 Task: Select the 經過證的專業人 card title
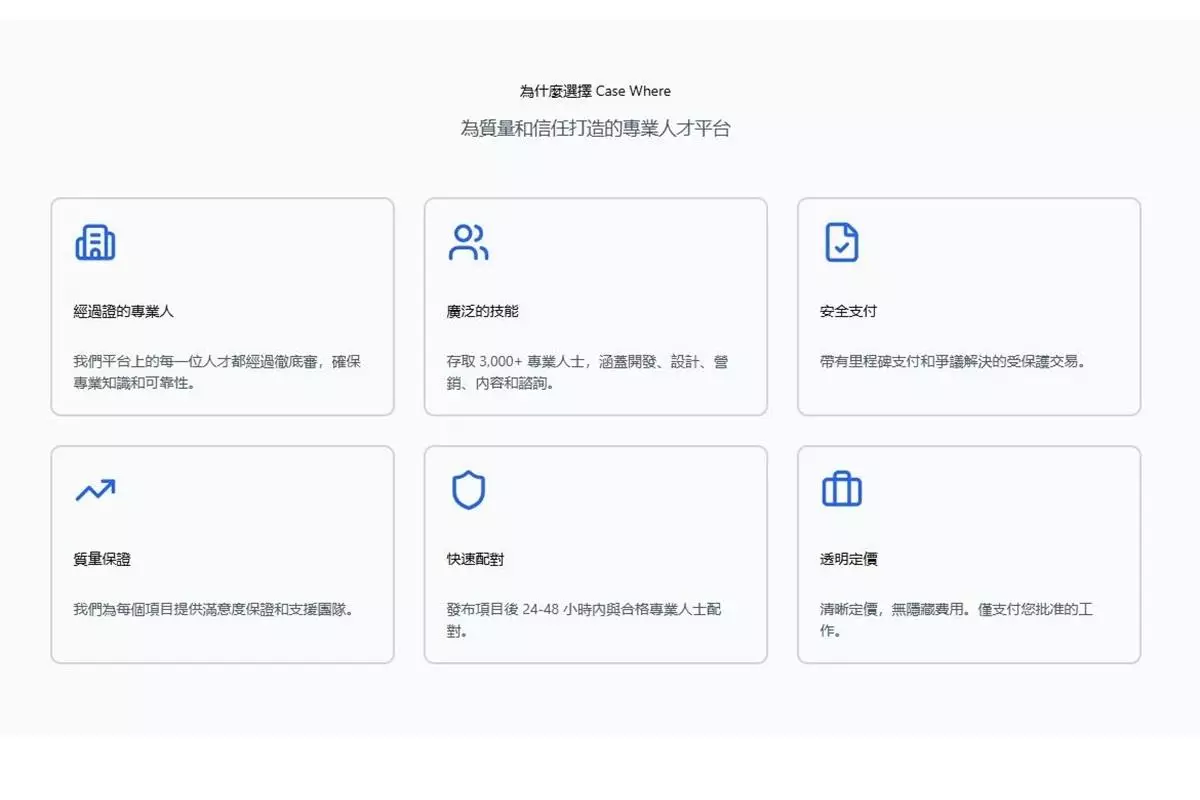pos(123,311)
